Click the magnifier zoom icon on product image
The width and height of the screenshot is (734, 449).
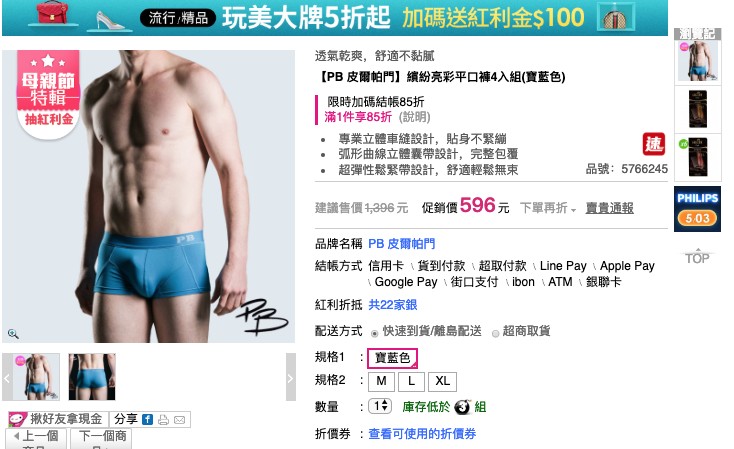13,333
